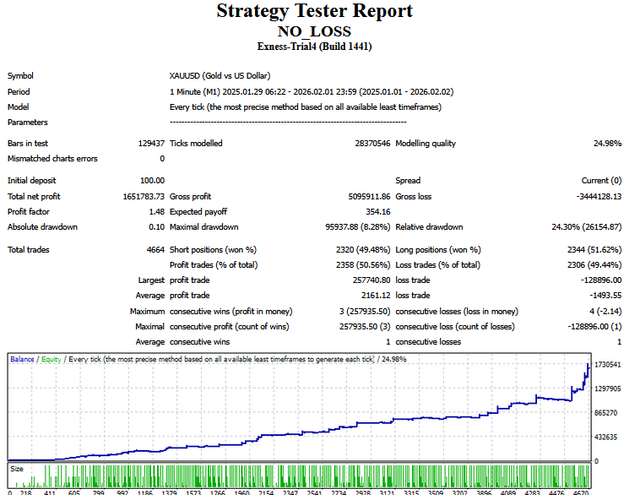This screenshot has width=640, height=495.
Task: Select the XAUUSD (Gold vs US Dollar) symbol value
Action: (226, 76)
